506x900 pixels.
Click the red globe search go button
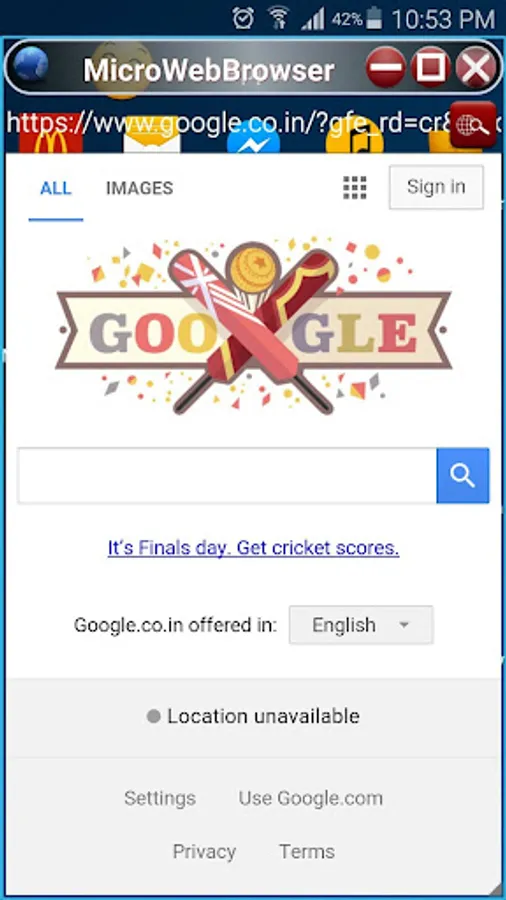(x=473, y=125)
